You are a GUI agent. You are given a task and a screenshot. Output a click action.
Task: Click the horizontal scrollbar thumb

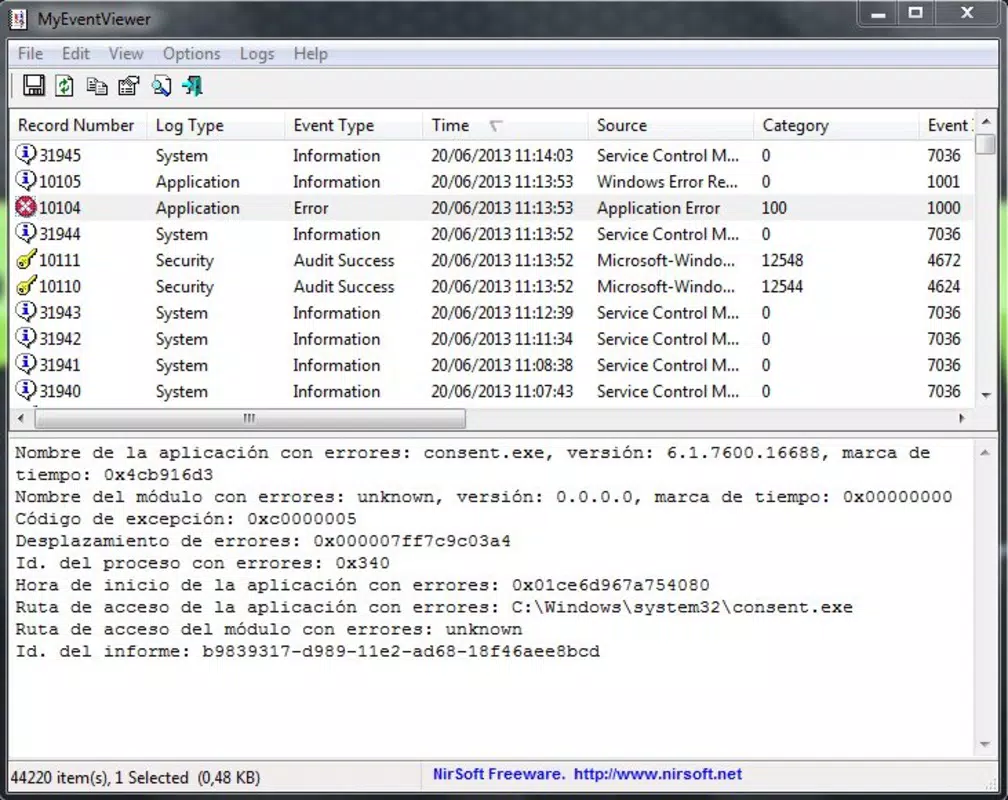[249, 419]
